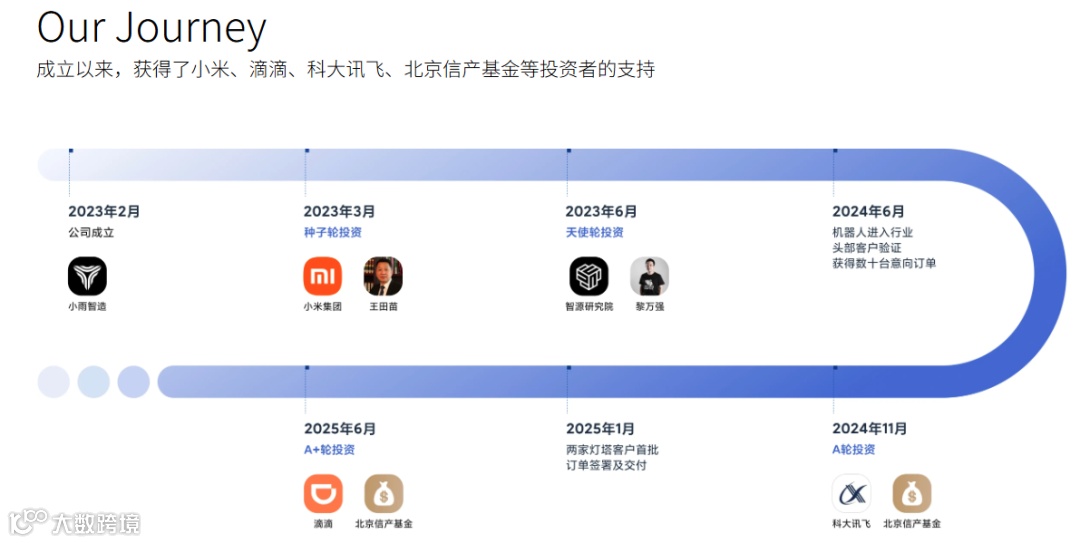The width and height of the screenshot is (1080, 543).
Task: Click the timeline marker above 2023年3月
Action: 307,150
